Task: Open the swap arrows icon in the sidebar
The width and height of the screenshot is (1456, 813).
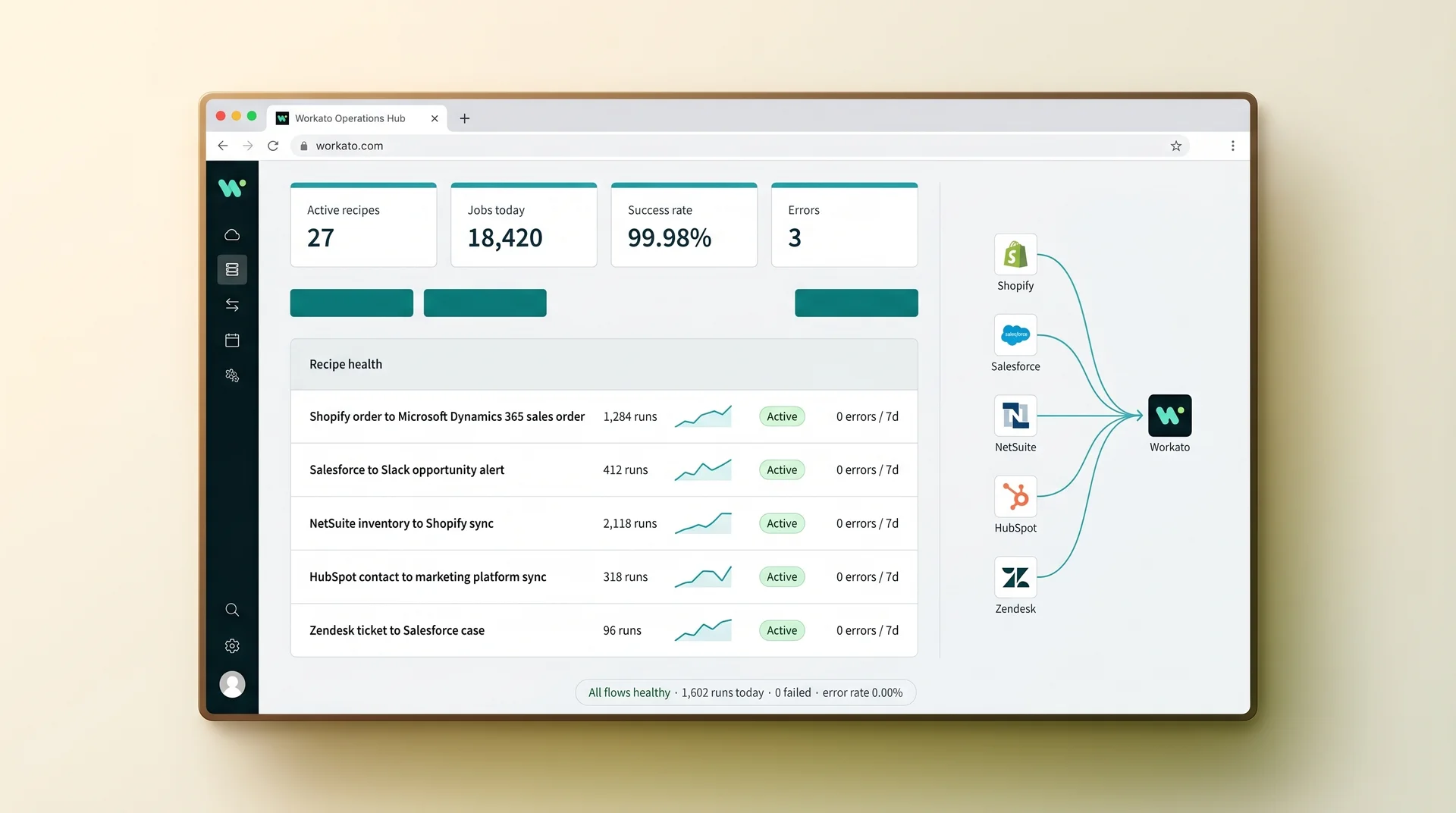Action: [x=232, y=305]
